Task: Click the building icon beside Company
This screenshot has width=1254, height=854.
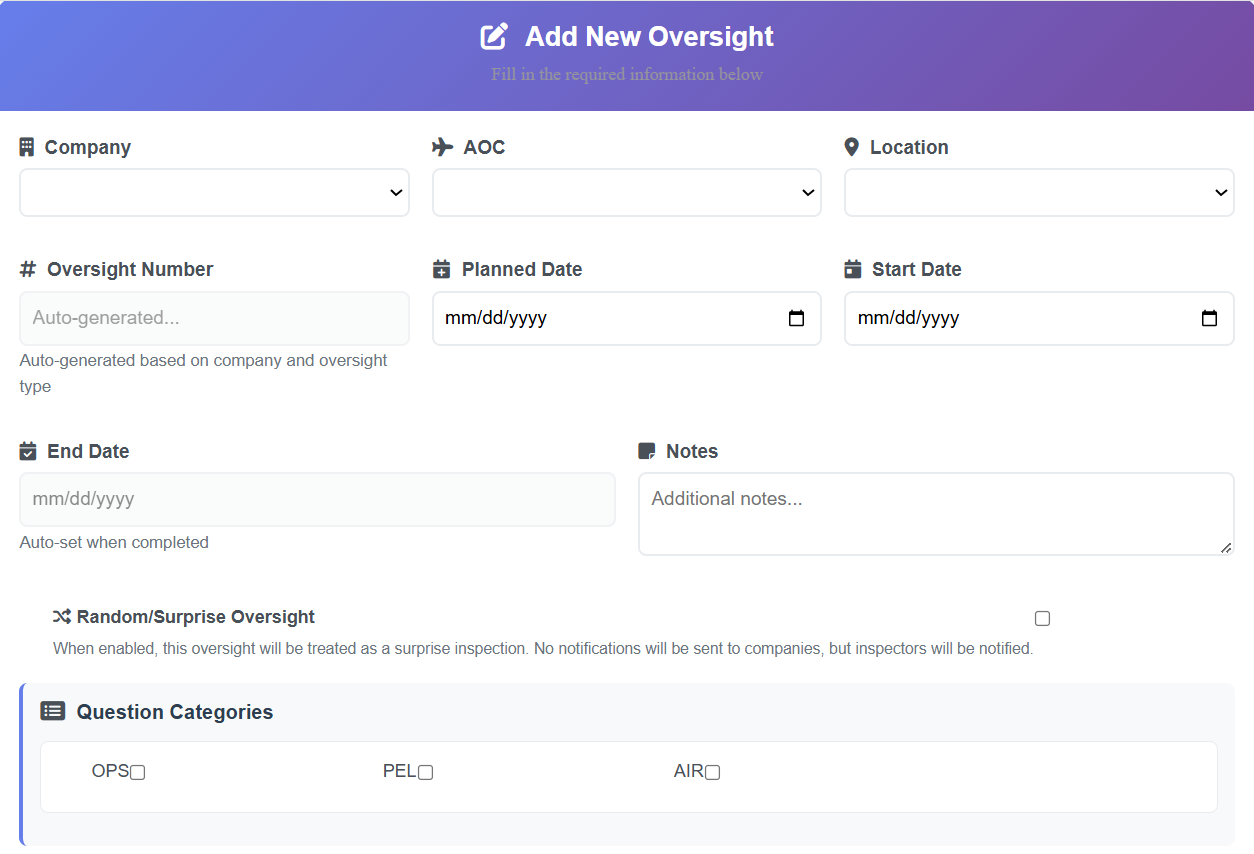Action: (x=27, y=147)
